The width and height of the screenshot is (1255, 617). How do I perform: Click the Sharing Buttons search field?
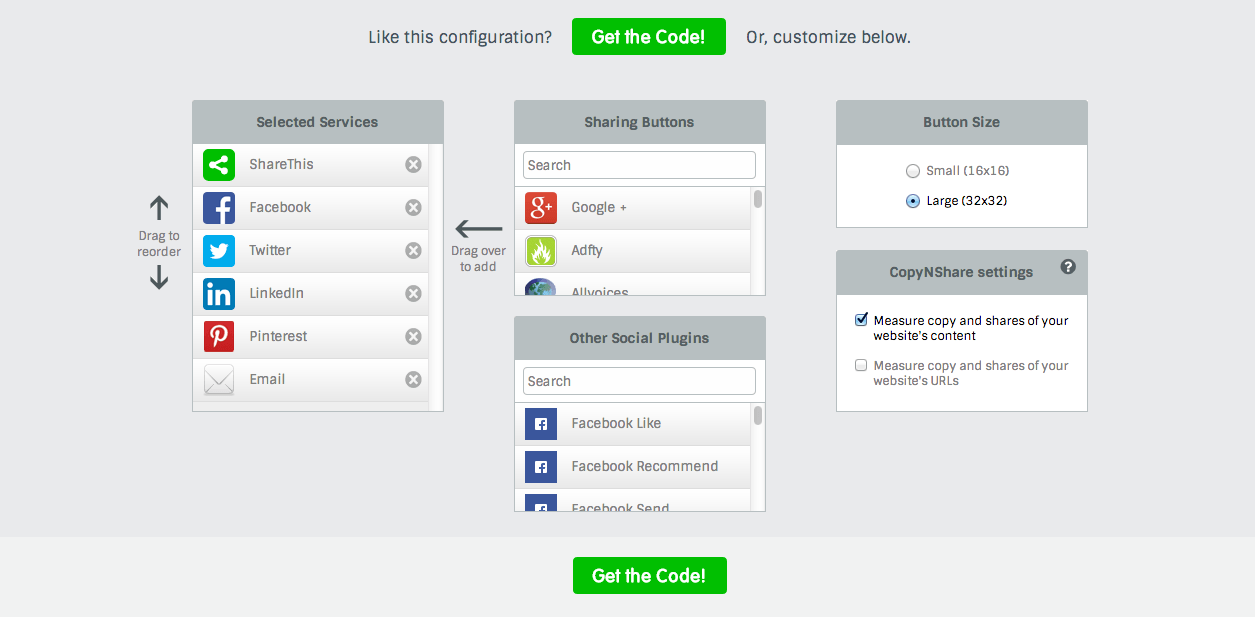[639, 165]
